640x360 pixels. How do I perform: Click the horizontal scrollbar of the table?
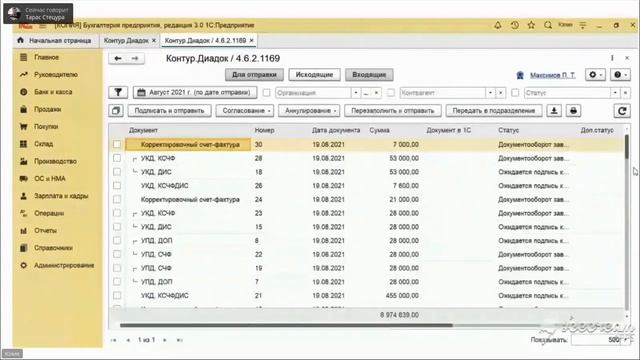tap(286, 325)
